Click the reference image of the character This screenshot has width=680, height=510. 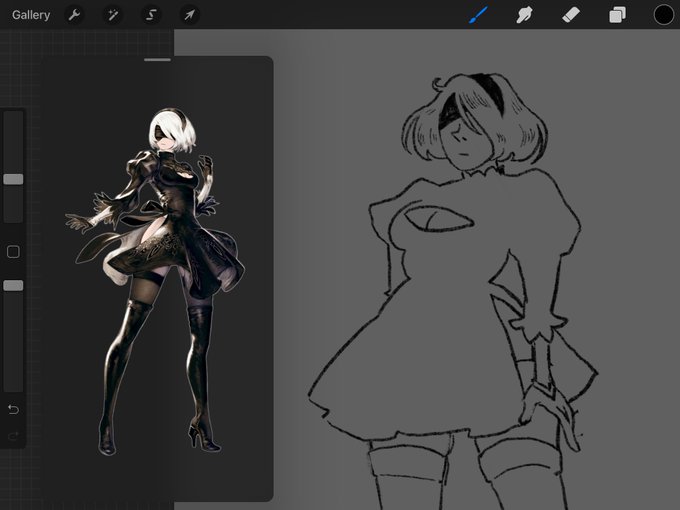tap(155, 281)
